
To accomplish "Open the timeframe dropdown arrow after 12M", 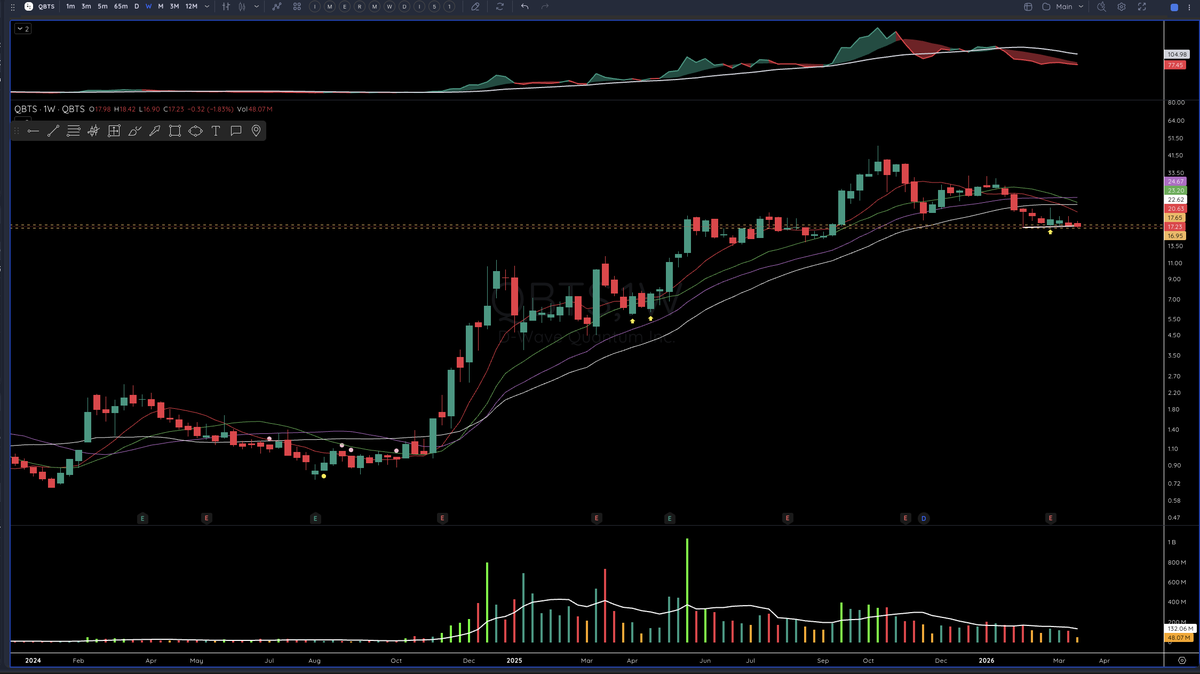I will [x=207, y=7].
